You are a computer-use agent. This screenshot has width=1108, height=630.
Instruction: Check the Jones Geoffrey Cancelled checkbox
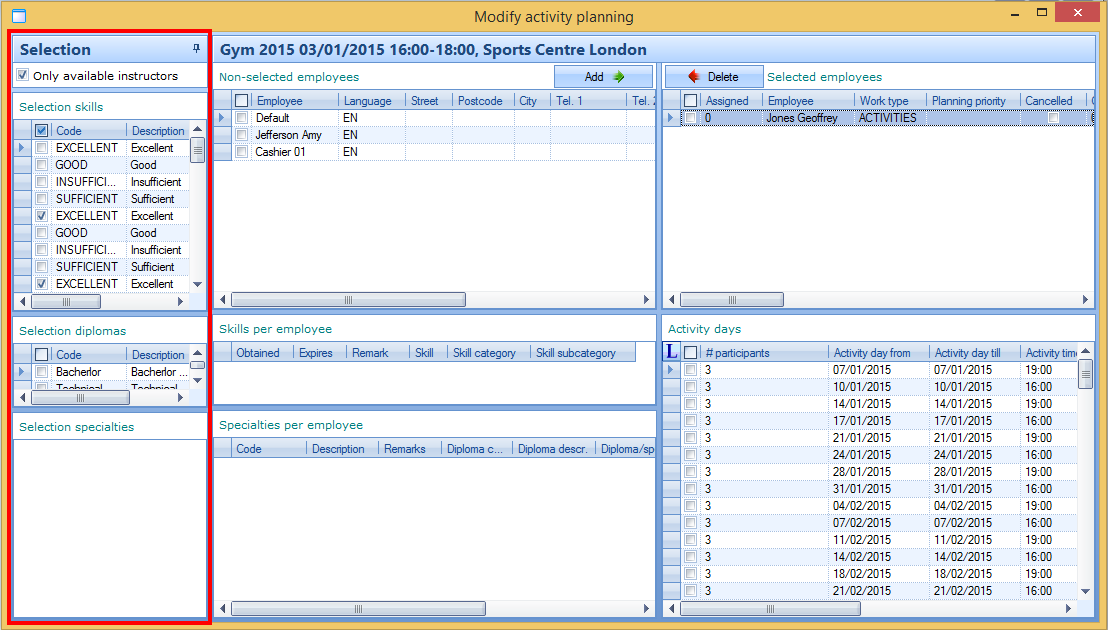1053,118
